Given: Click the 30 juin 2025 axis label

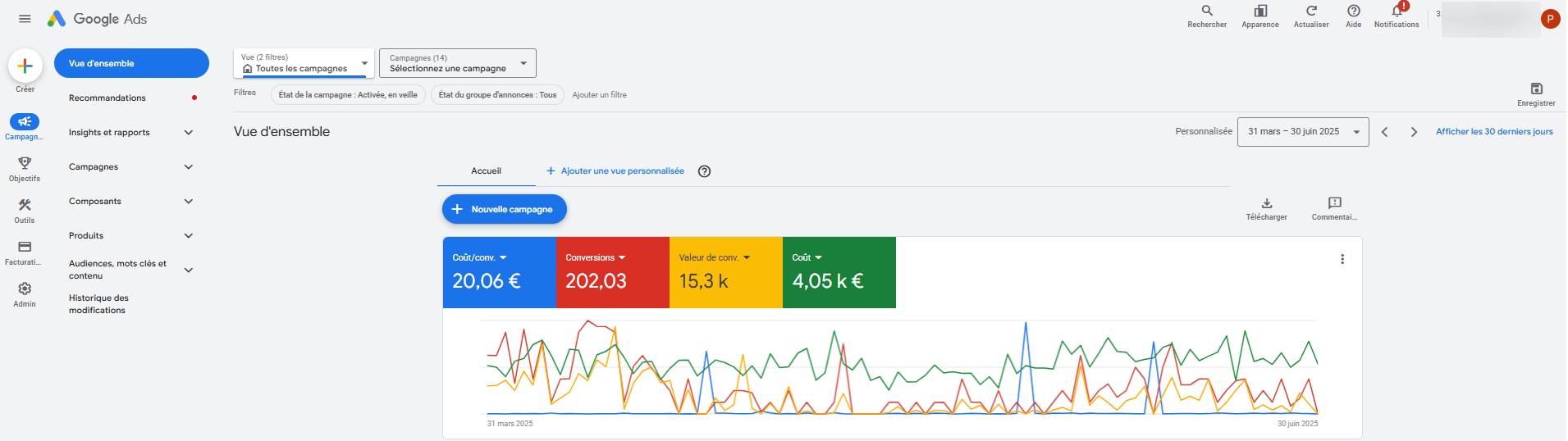Looking at the screenshot, I should [x=1298, y=424].
